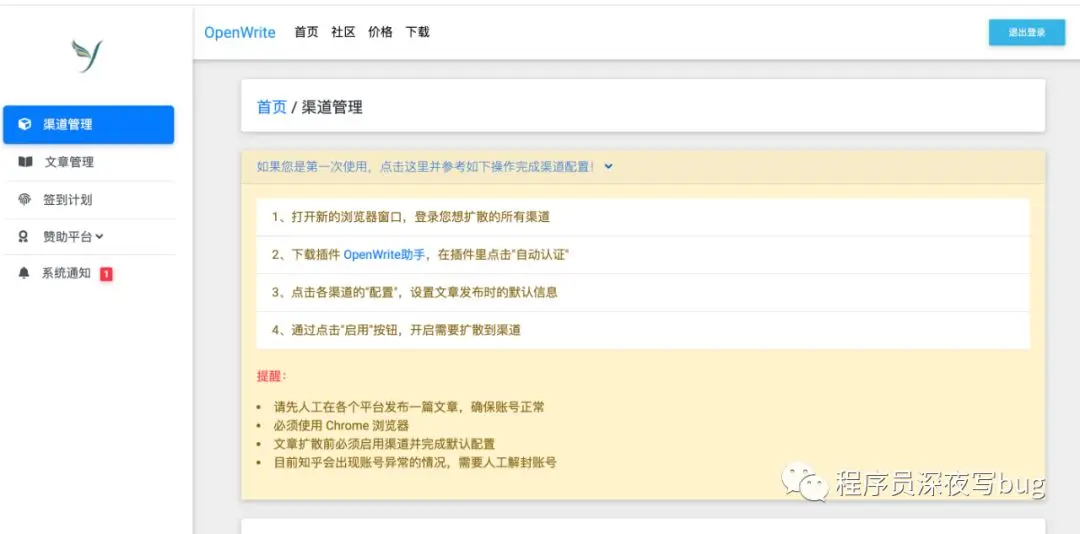Collapse the first-time setup instructions chevron

[608, 167]
